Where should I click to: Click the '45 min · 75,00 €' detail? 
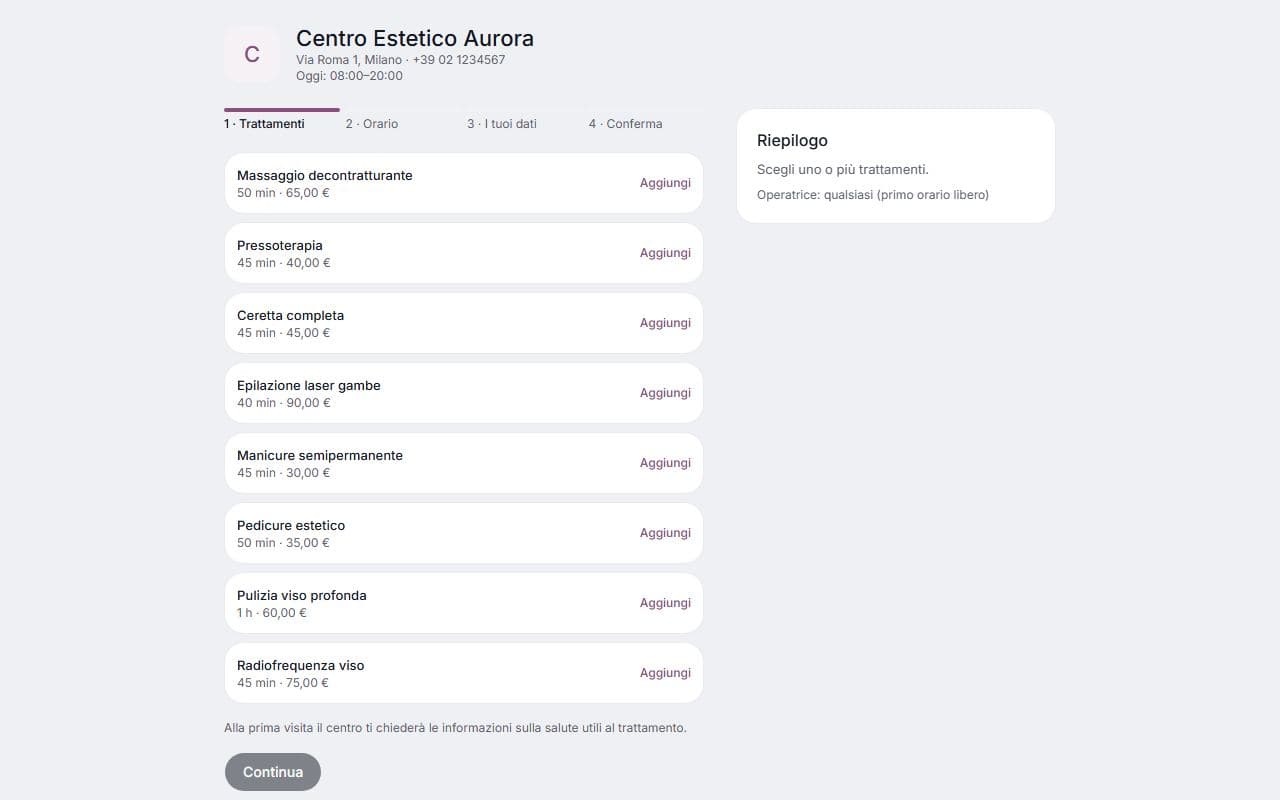[x=283, y=683]
